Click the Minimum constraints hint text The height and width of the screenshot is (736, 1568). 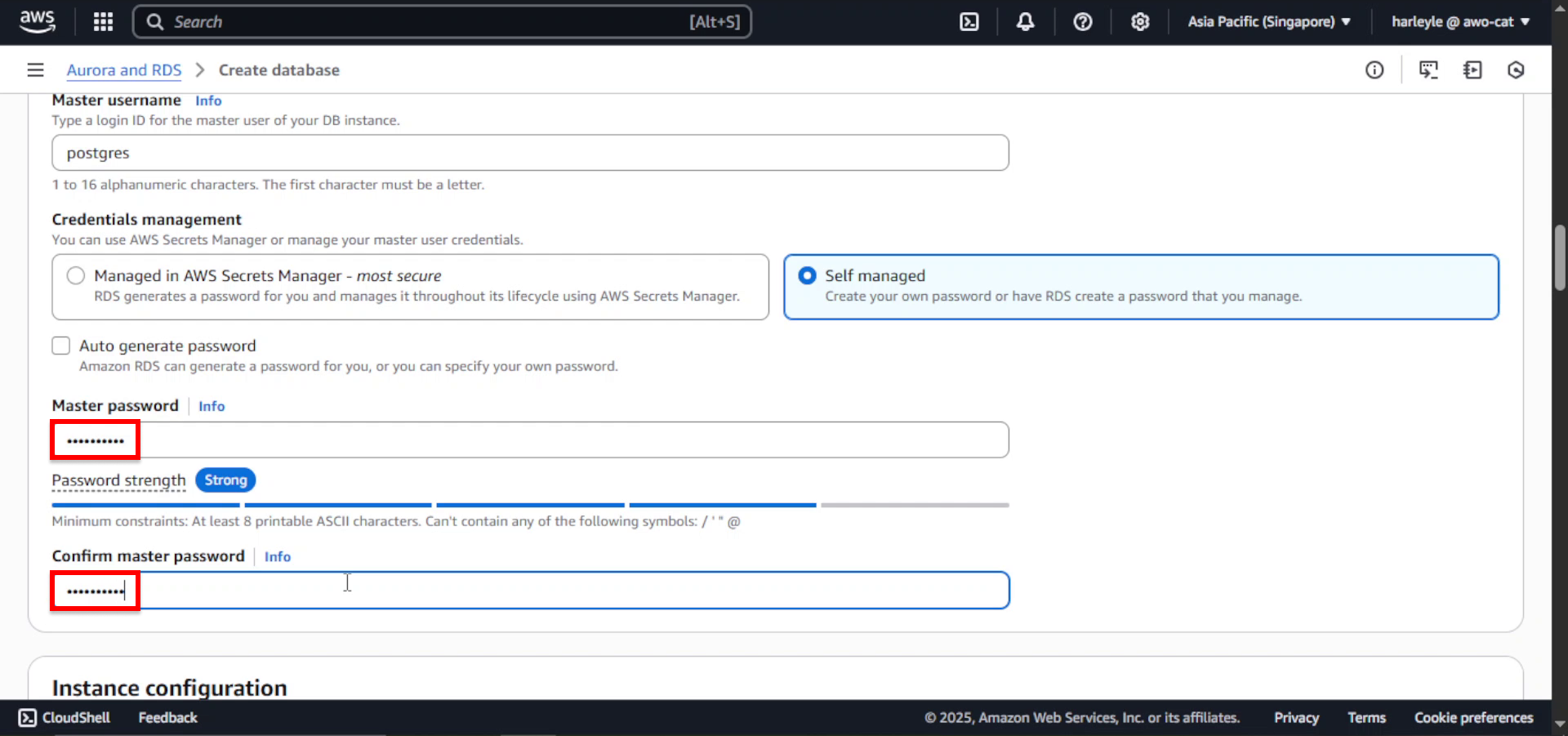click(x=396, y=521)
